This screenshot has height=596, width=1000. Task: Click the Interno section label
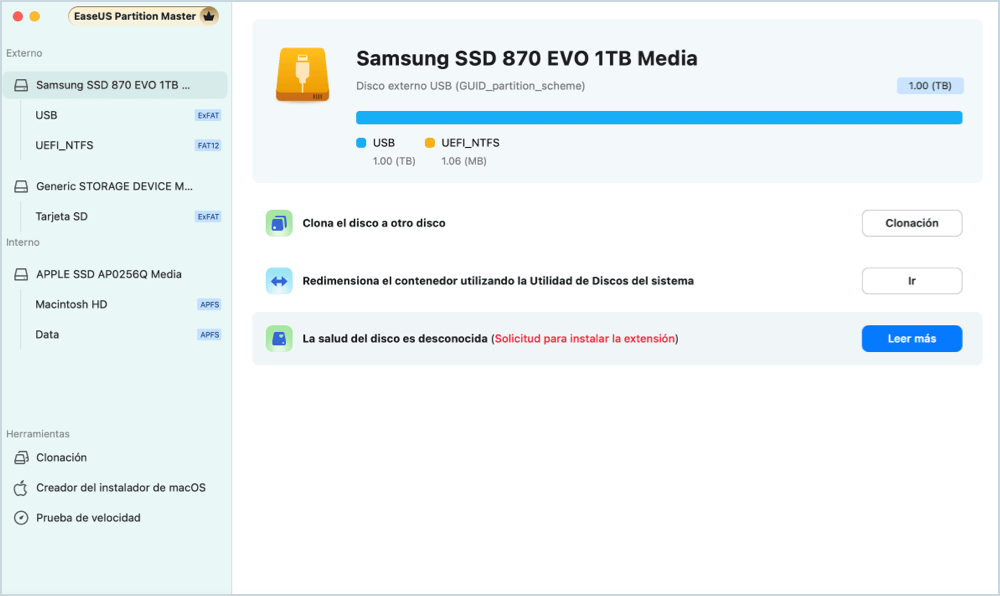pos(23,243)
